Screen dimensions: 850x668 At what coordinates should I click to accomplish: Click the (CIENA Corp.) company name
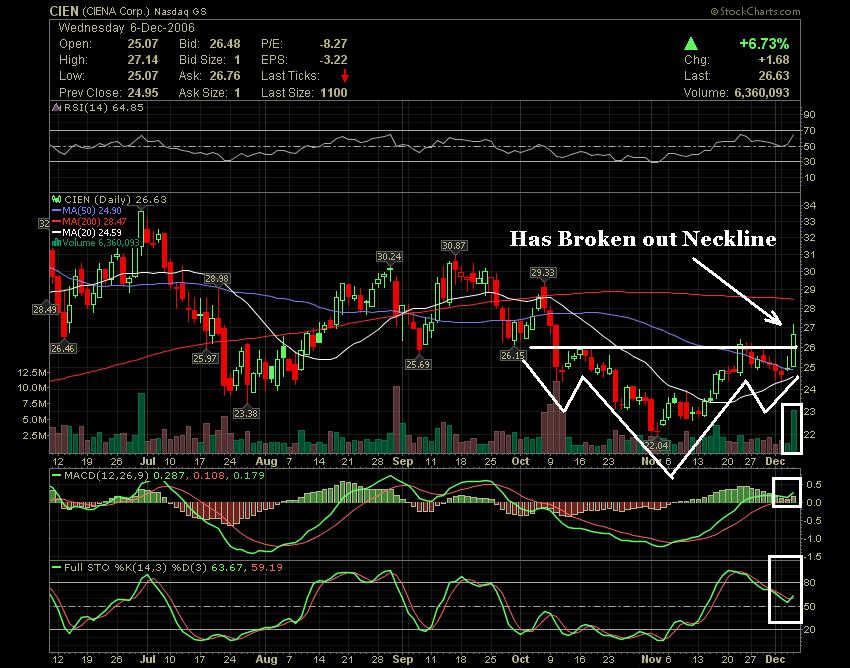[115, 11]
